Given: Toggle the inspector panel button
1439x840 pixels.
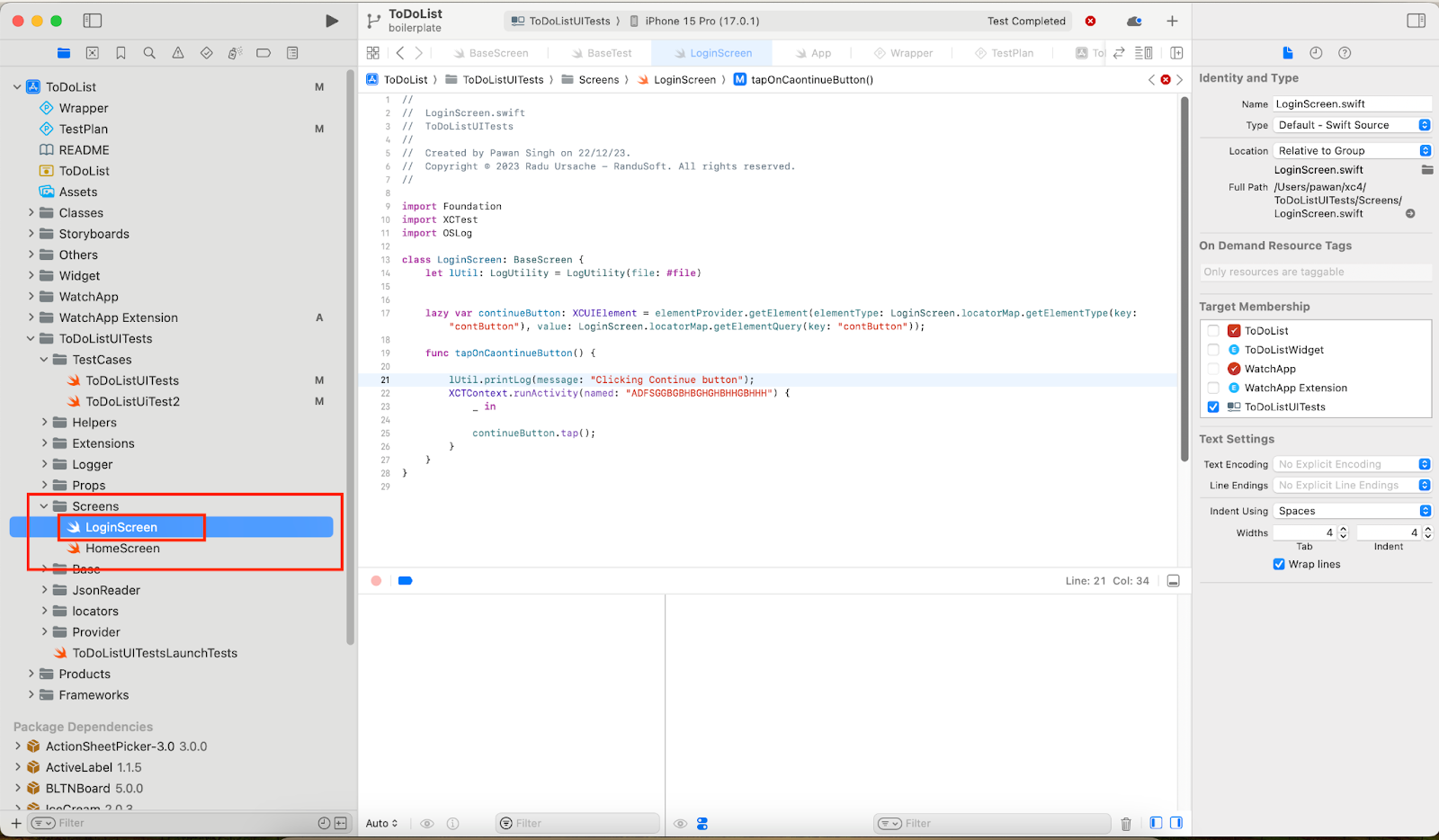Looking at the screenshot, I should [x=1417, y=21].
